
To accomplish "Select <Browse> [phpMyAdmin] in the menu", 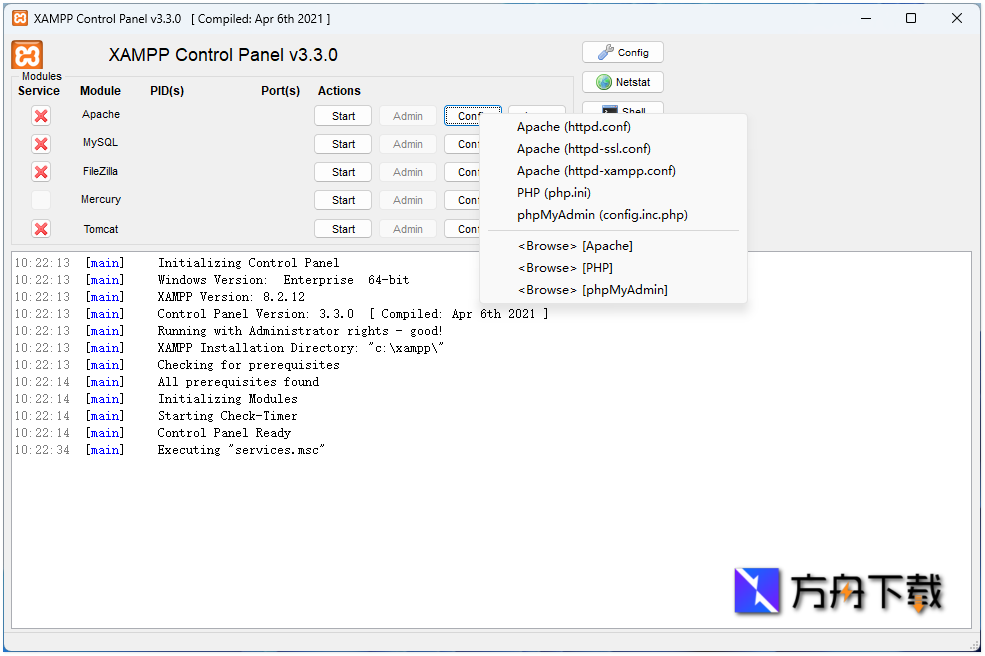I will [x=613, y=290].
